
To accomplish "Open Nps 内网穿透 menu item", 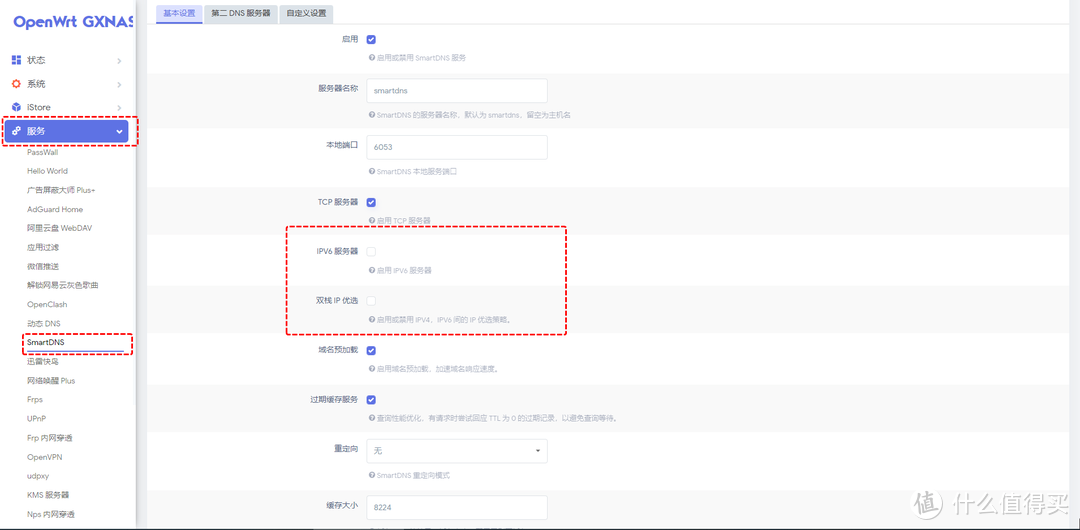I will (x=51, y=513).
